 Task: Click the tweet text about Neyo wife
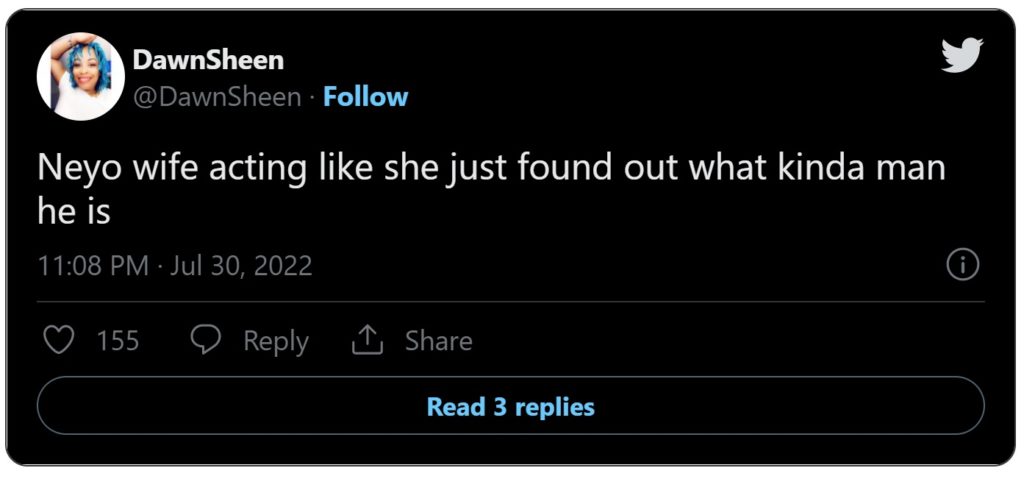coord(491,190)
